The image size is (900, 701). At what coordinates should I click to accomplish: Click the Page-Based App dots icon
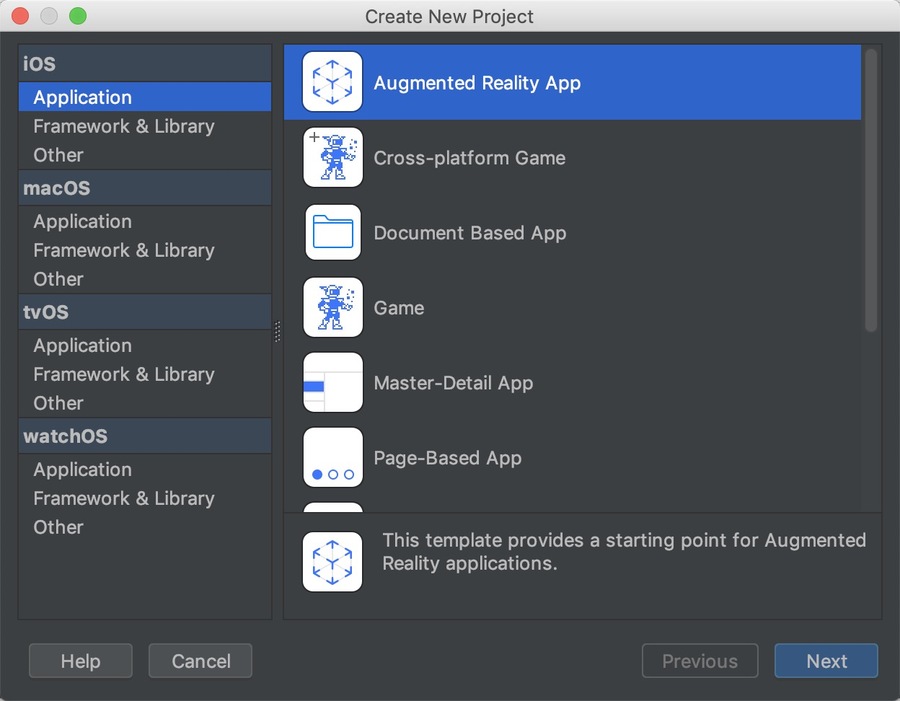pos(332,458)
